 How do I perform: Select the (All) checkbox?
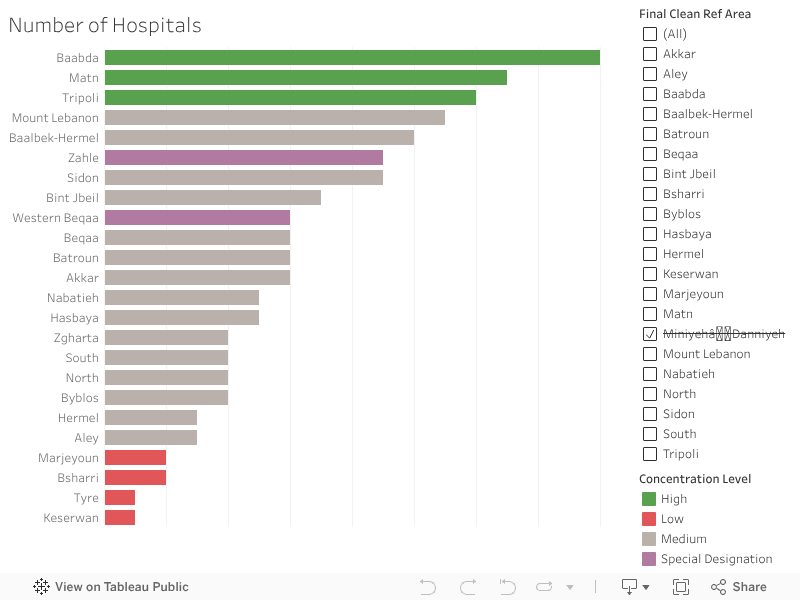[x=649, y=33]
